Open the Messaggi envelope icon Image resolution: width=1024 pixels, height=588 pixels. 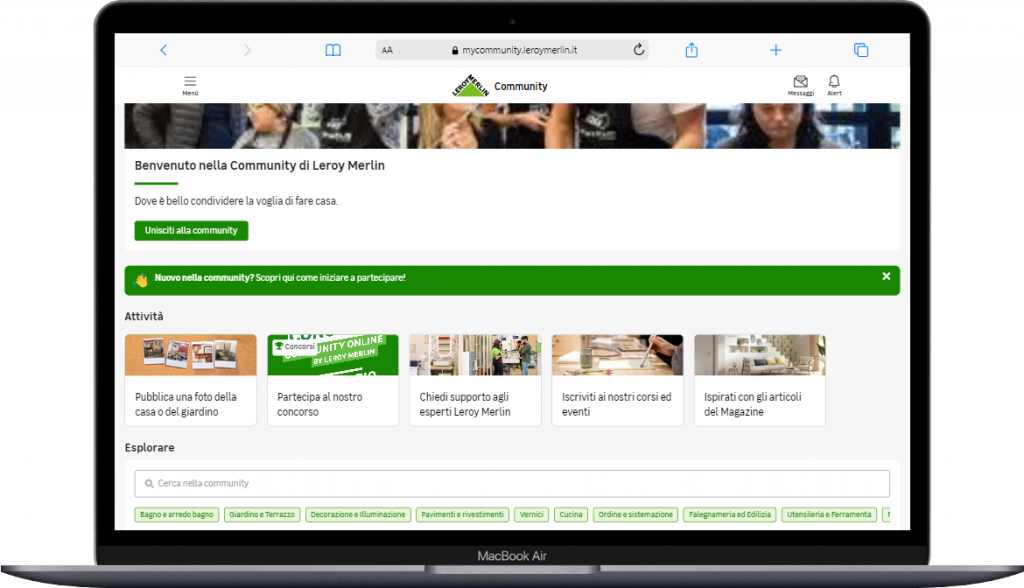[800, 84]
